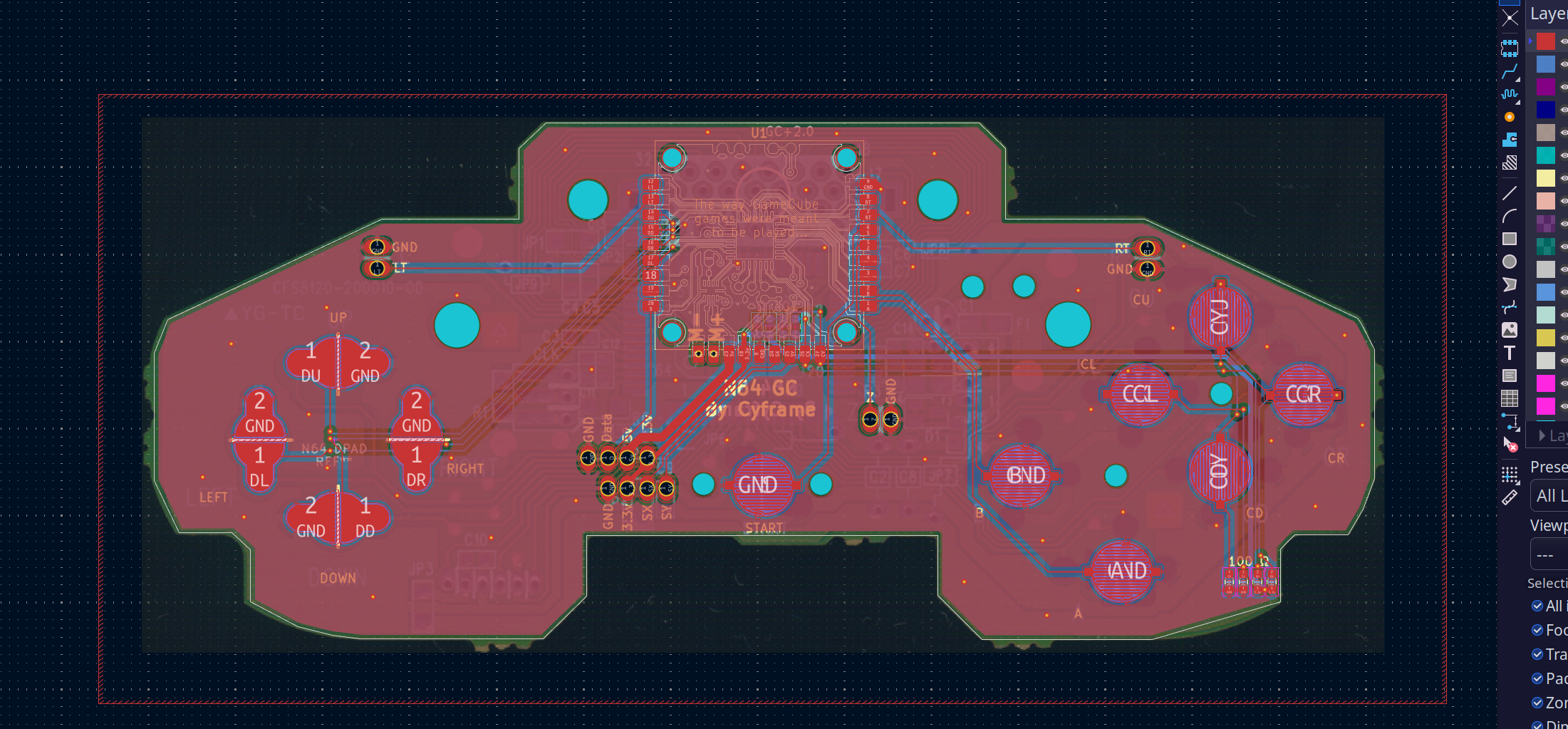This screenshot has width=1568, height=729.
Task: Select the Route Tracks tool
Action: [1510, 71]
